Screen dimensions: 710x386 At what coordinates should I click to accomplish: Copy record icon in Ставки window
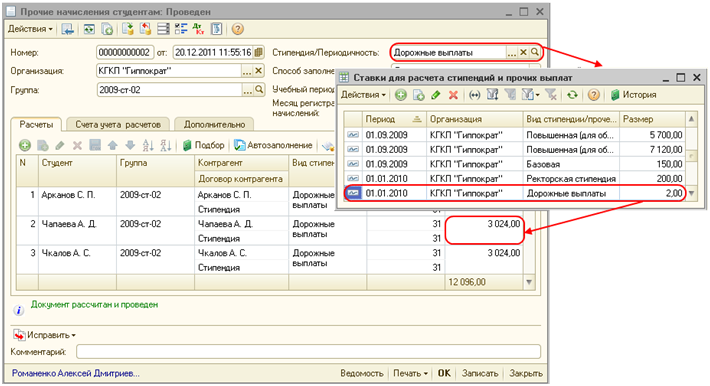coord(418,95)
